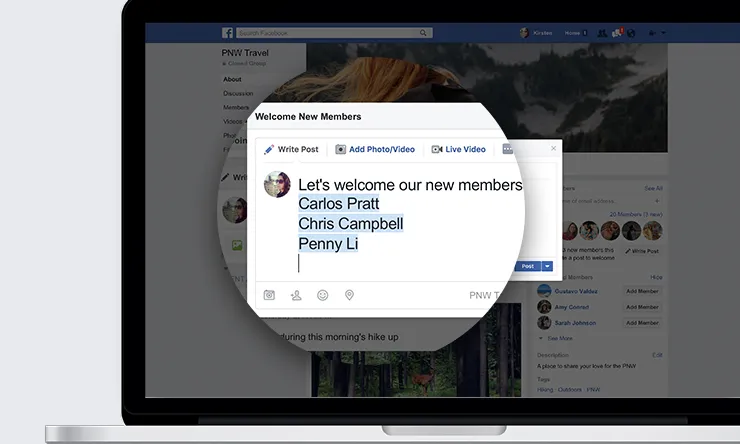
Task: Open the dropdown arrow next to Post
Action: 547,266
